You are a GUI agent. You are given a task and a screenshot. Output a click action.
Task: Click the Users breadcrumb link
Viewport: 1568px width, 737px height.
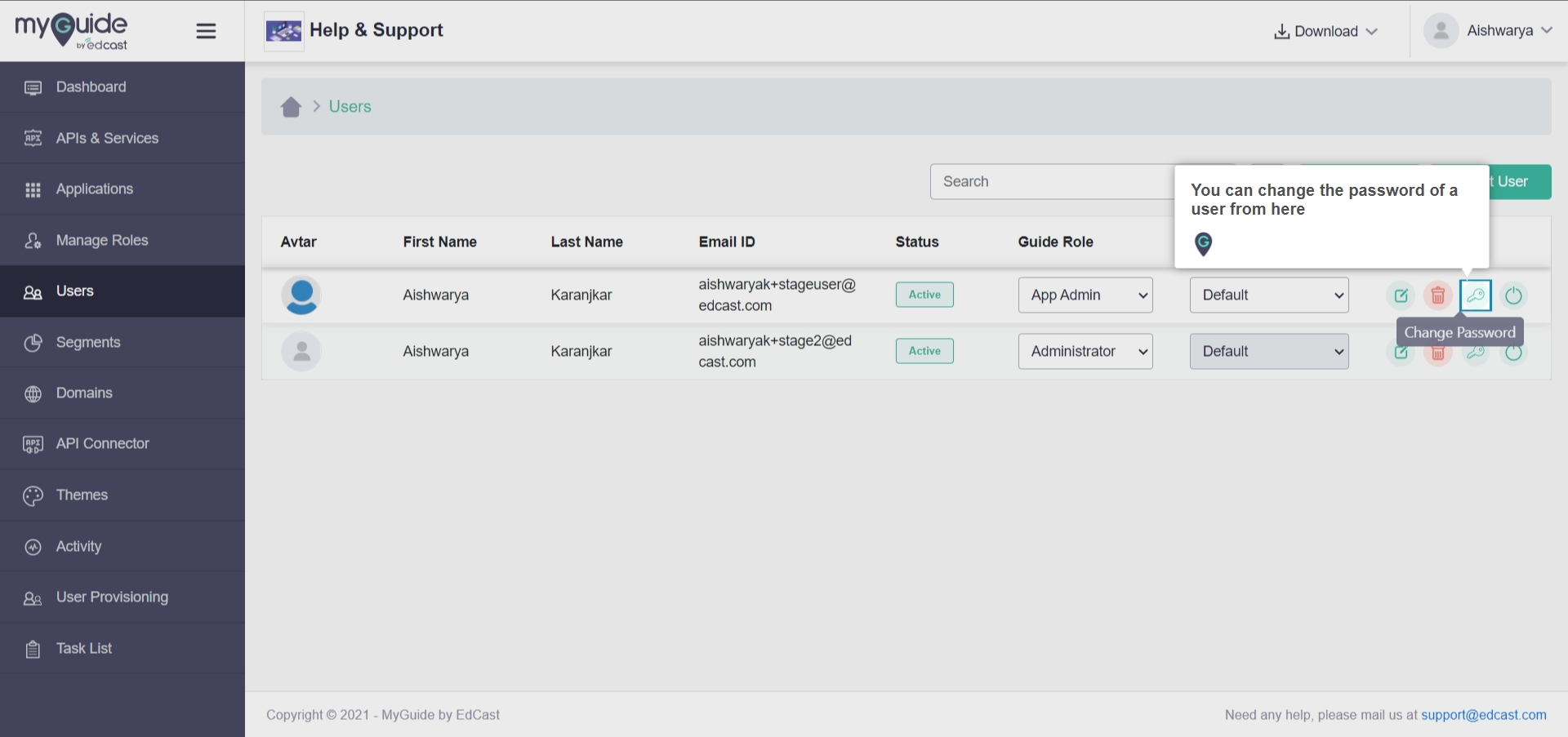[x=350, y=107]
